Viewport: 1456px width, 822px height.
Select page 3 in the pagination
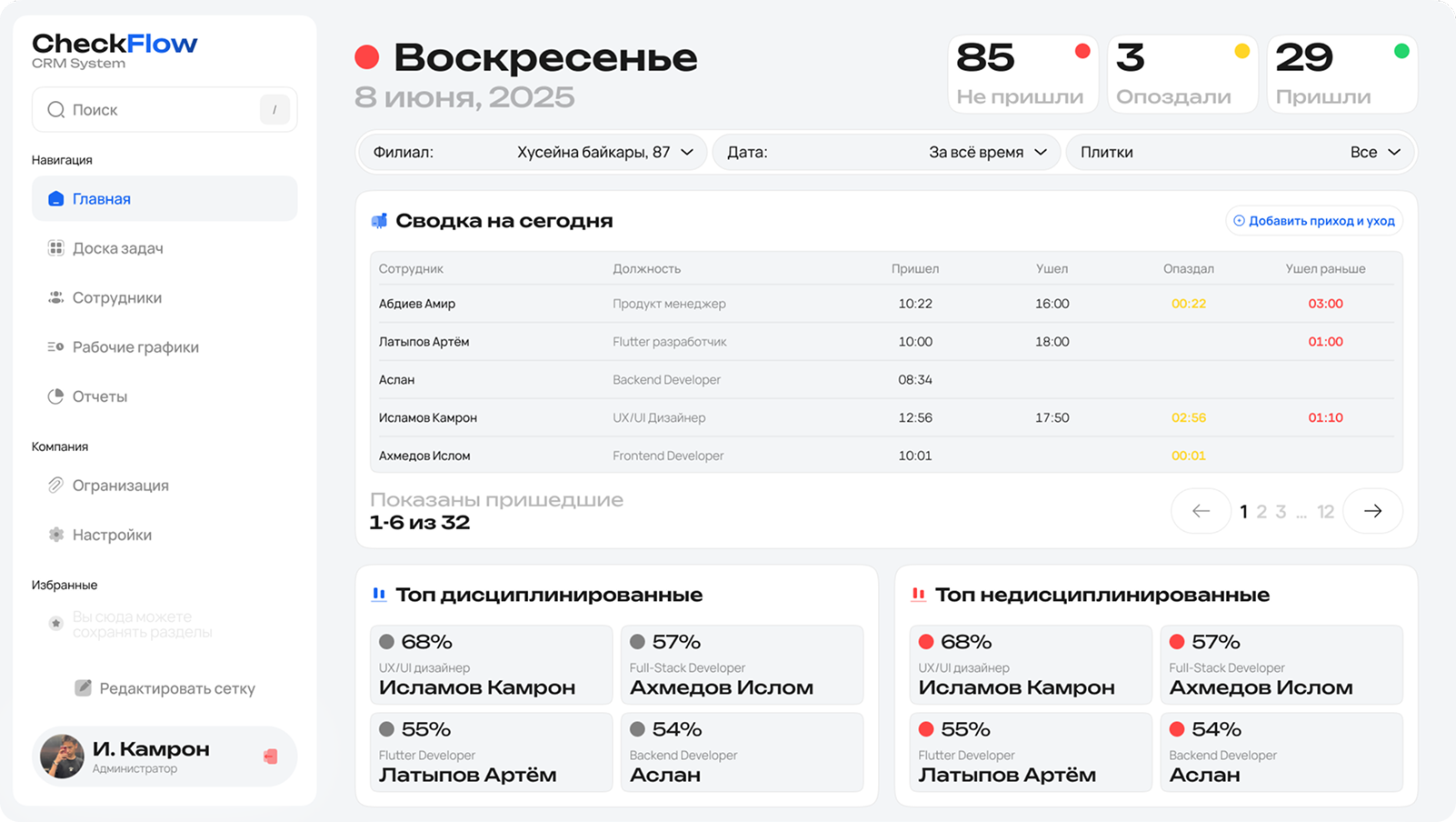pos(1281,511)
